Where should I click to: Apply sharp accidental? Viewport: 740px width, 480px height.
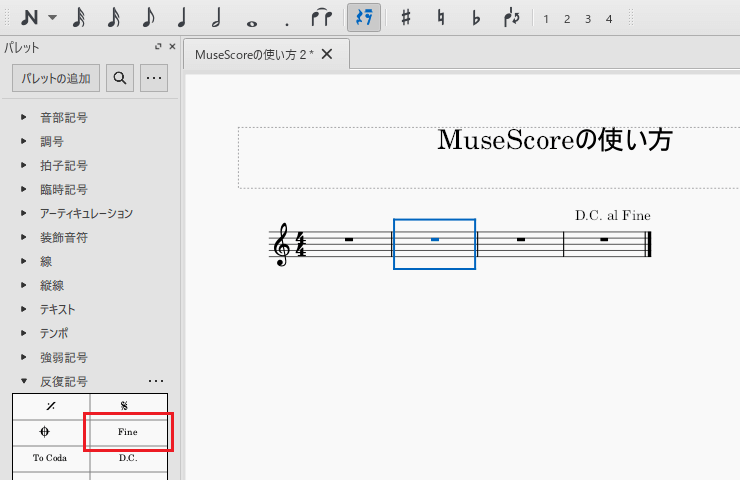point(405,18)
